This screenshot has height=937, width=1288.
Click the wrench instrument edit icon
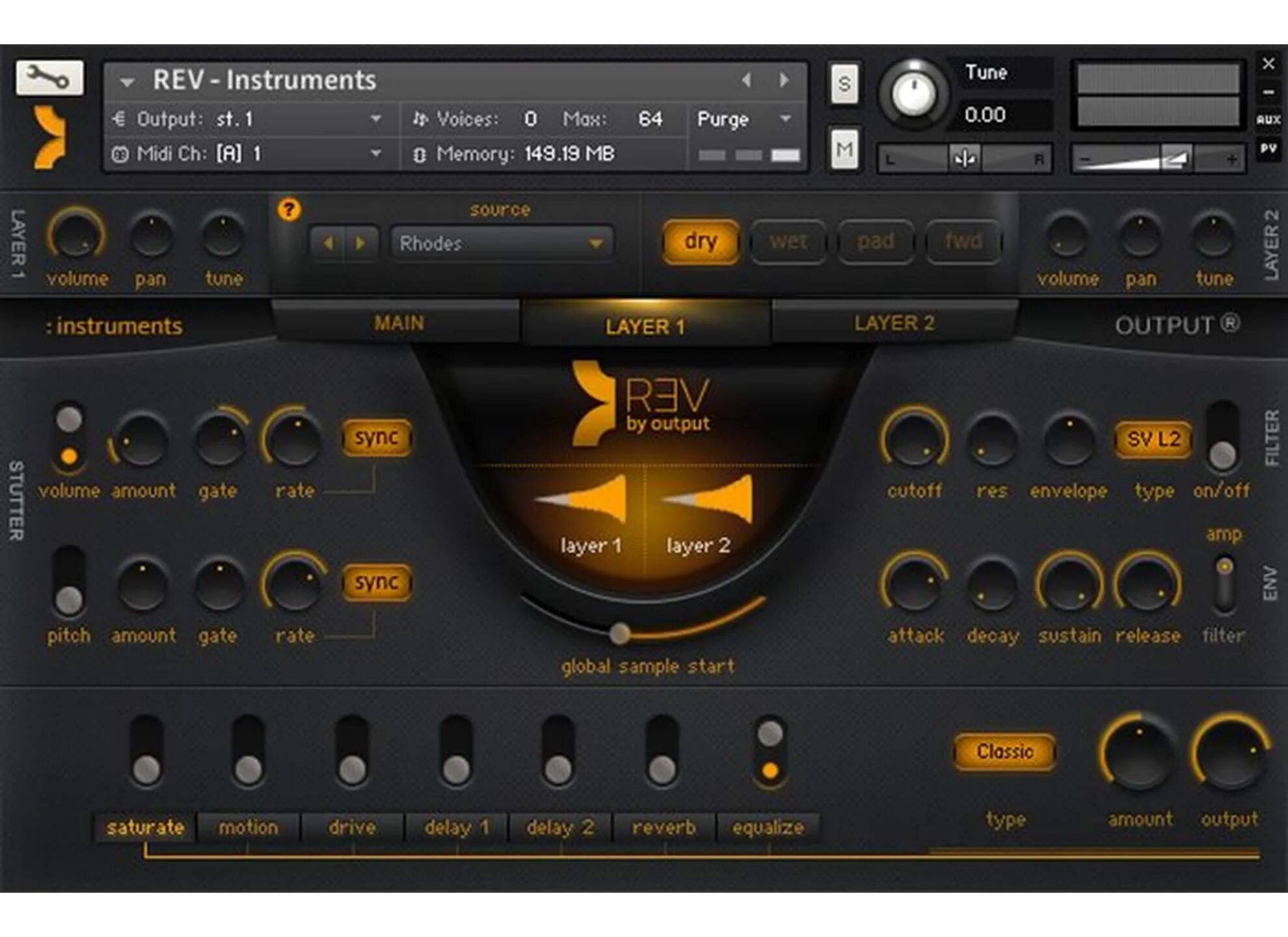pos(51,78)
